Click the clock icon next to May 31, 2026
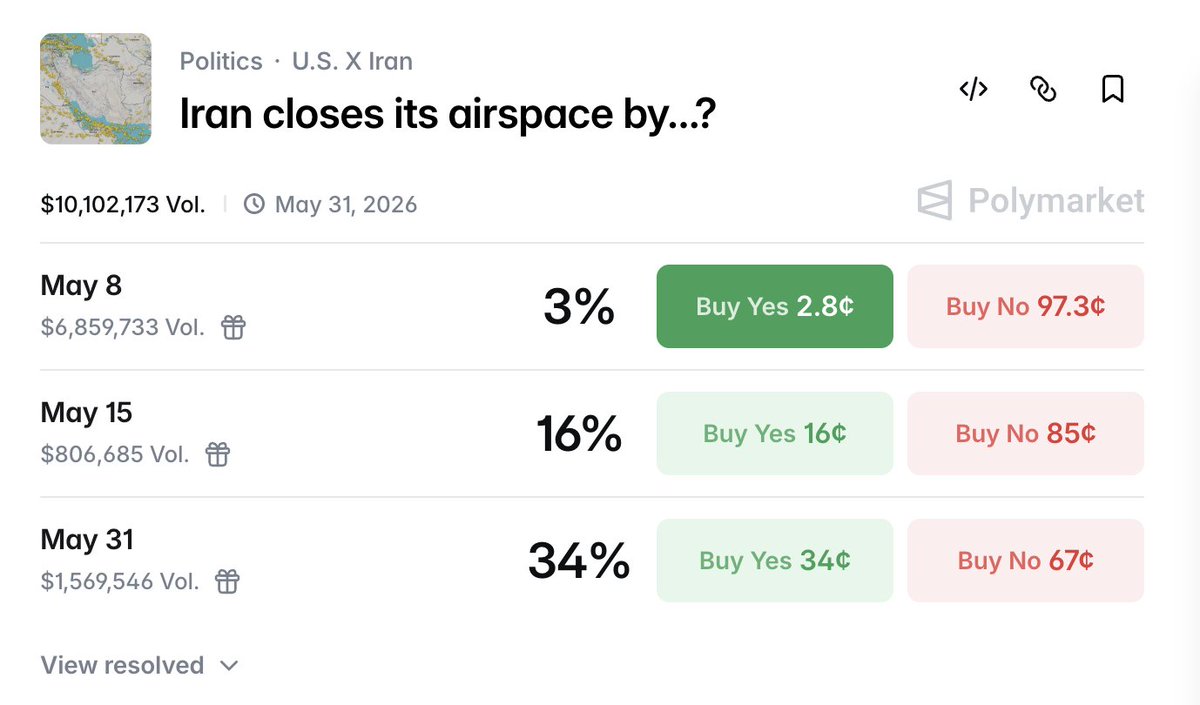The width and height of the screenshot is (1200, 705). tap(255, 205)
